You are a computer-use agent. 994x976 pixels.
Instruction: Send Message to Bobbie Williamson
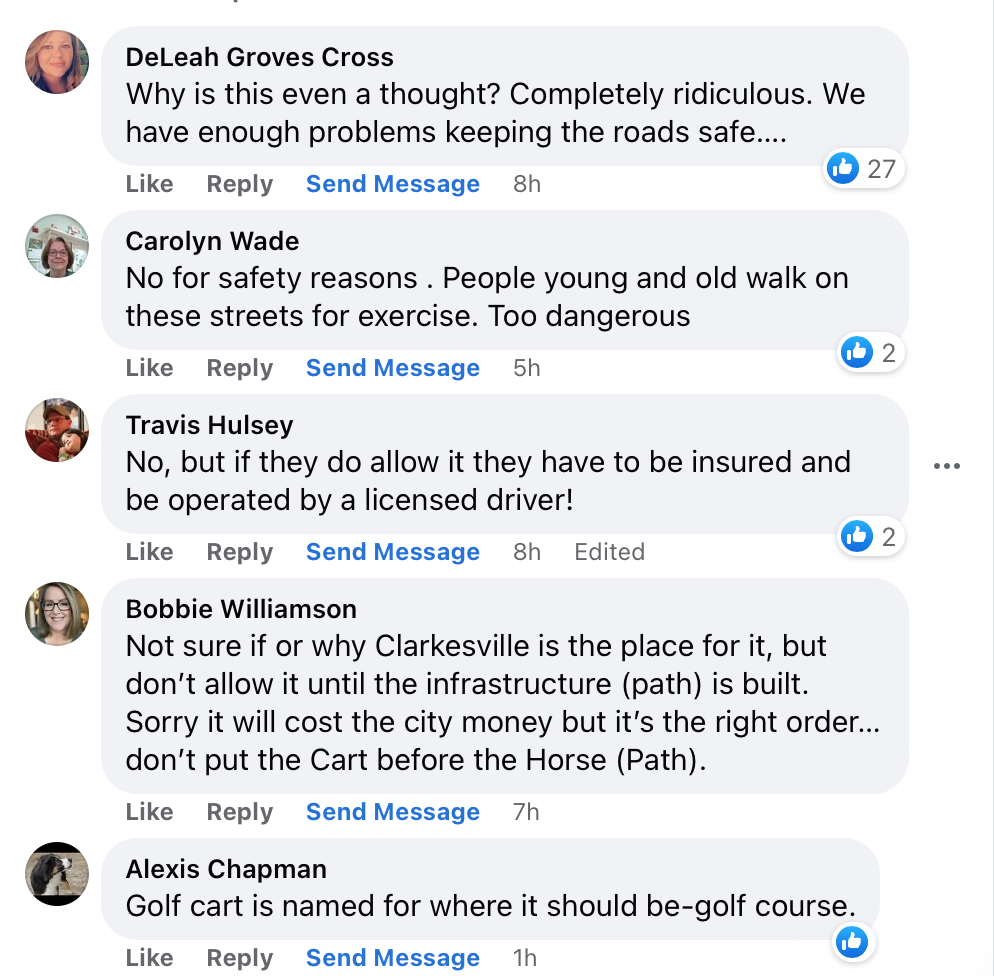[392, 812]
